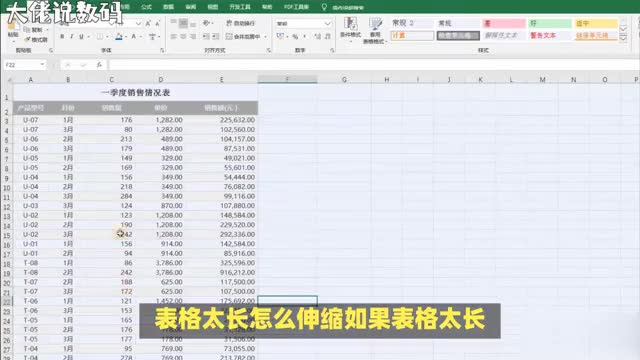Switch to the 视图 (View) tab
This screenshot has height=360, width=640.
pos(213,7)
